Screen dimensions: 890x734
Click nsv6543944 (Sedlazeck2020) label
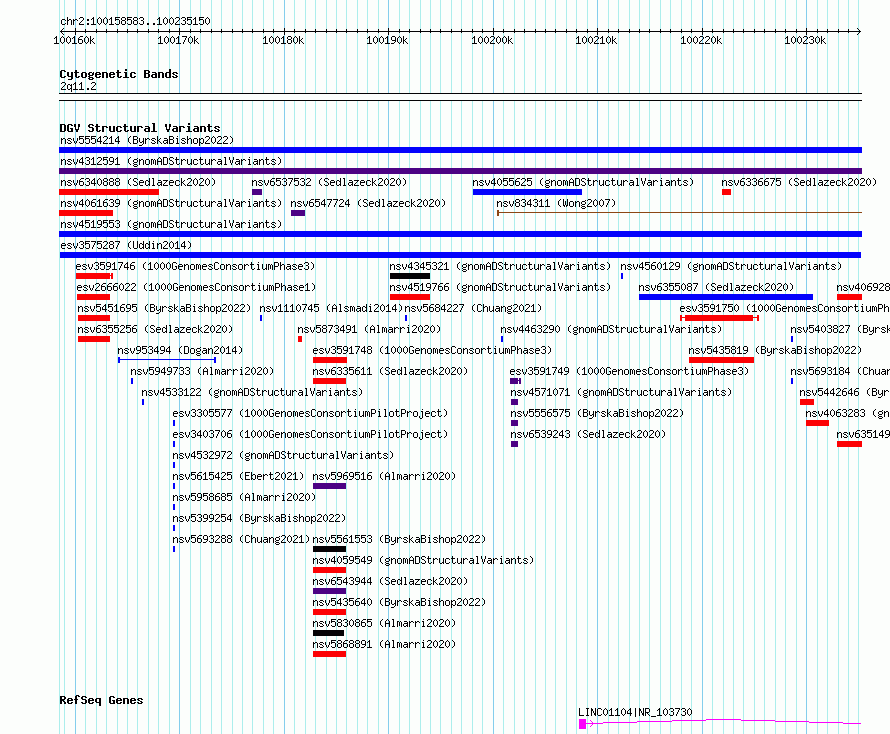tap(390, 581)
